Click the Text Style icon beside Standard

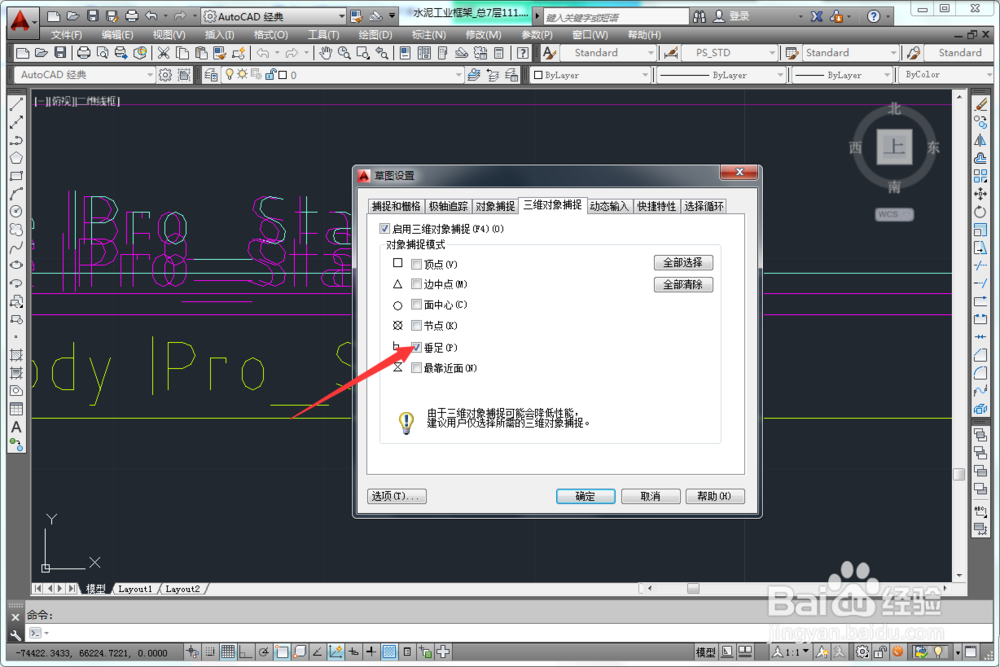click(549, 53)
